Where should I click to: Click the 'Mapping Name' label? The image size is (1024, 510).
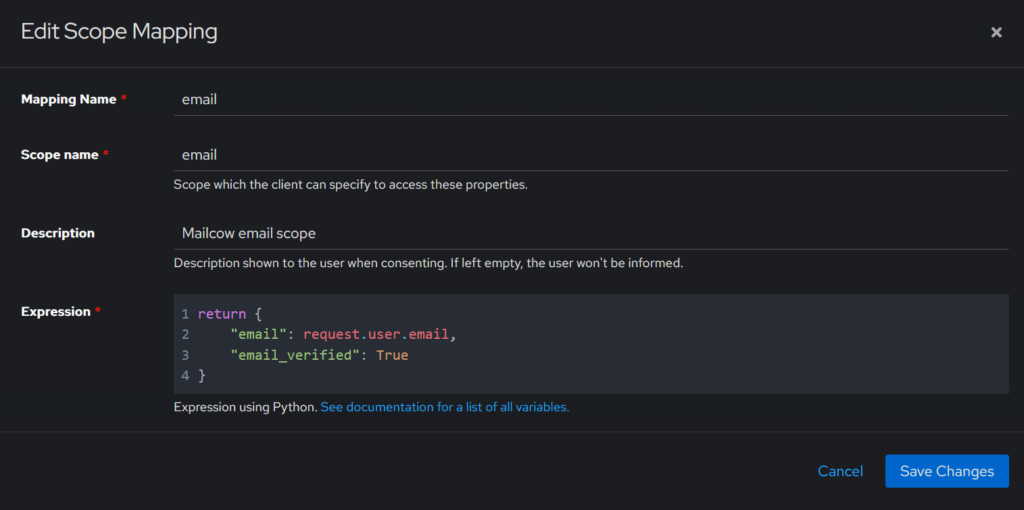(x=69, y=99)
